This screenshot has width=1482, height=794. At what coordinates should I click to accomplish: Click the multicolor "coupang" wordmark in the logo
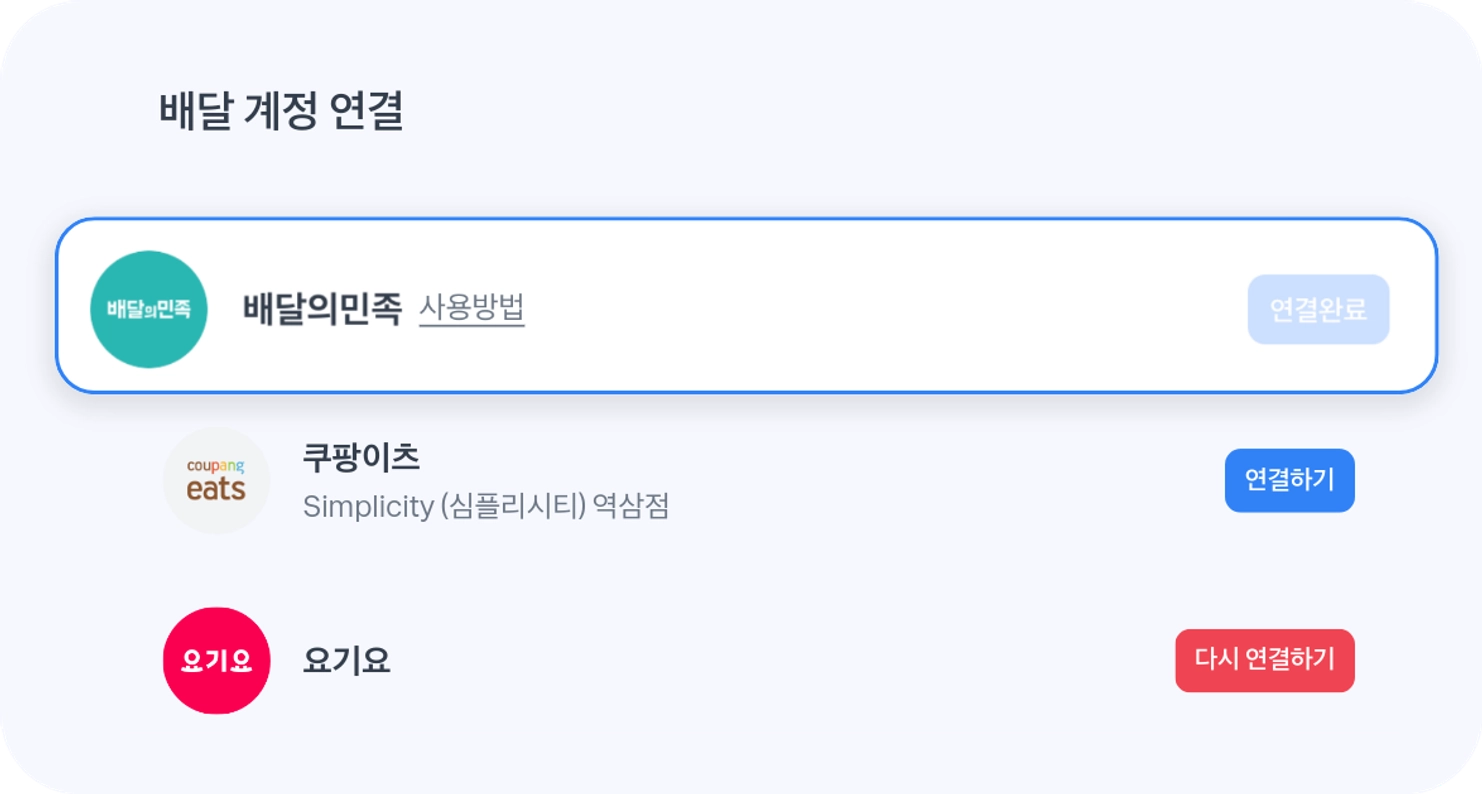[x=216, y=466]
